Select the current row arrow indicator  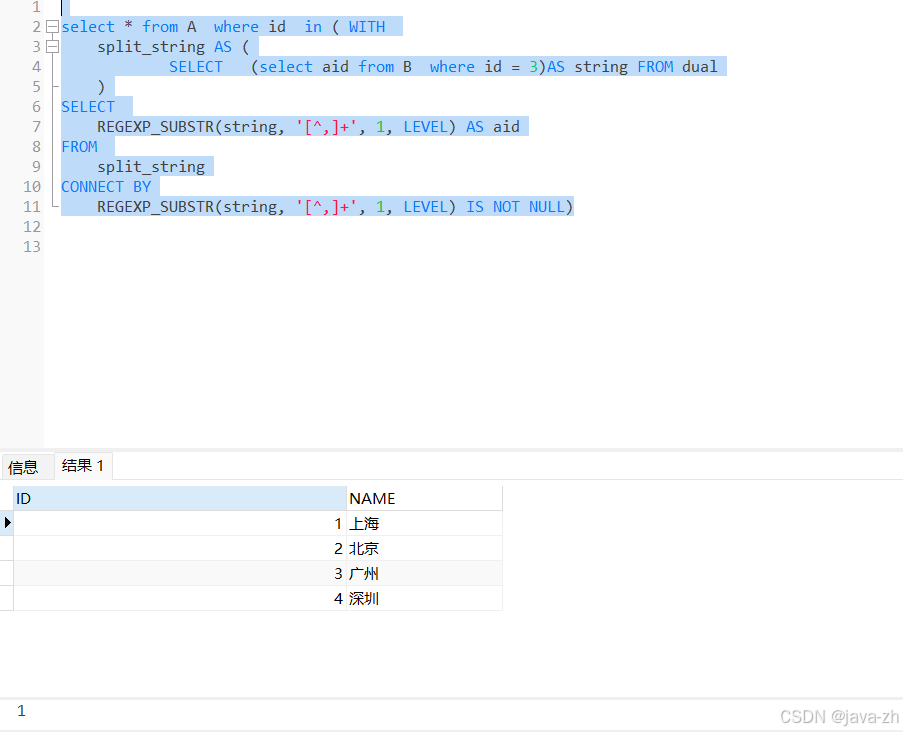7,523
